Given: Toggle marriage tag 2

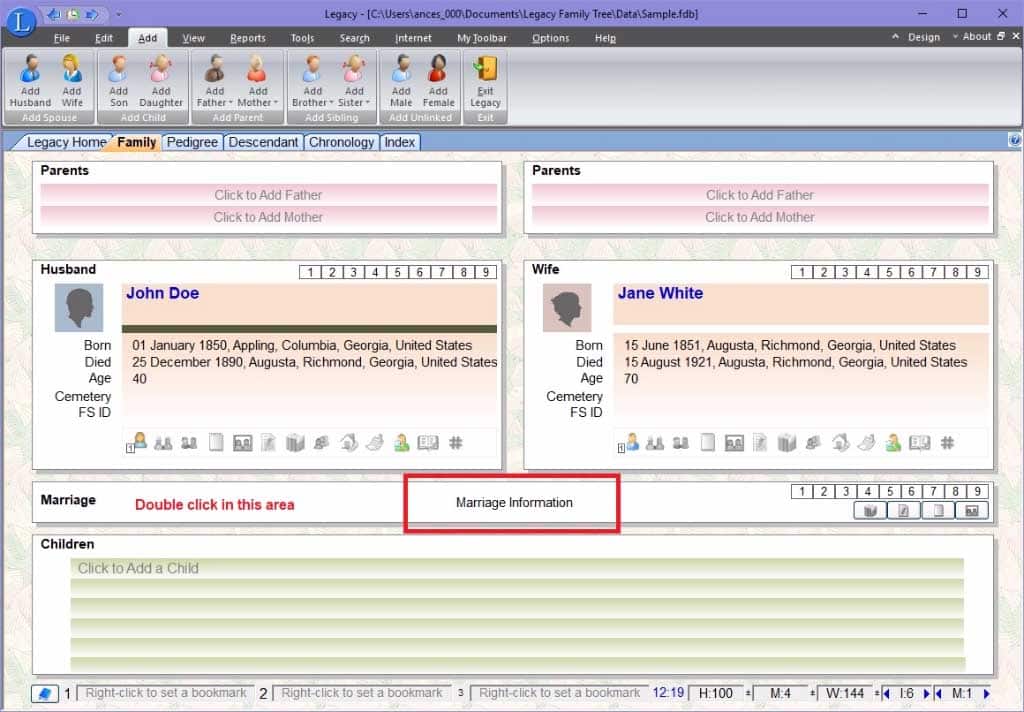Looking at the screenshot, I should click(824, 492).
